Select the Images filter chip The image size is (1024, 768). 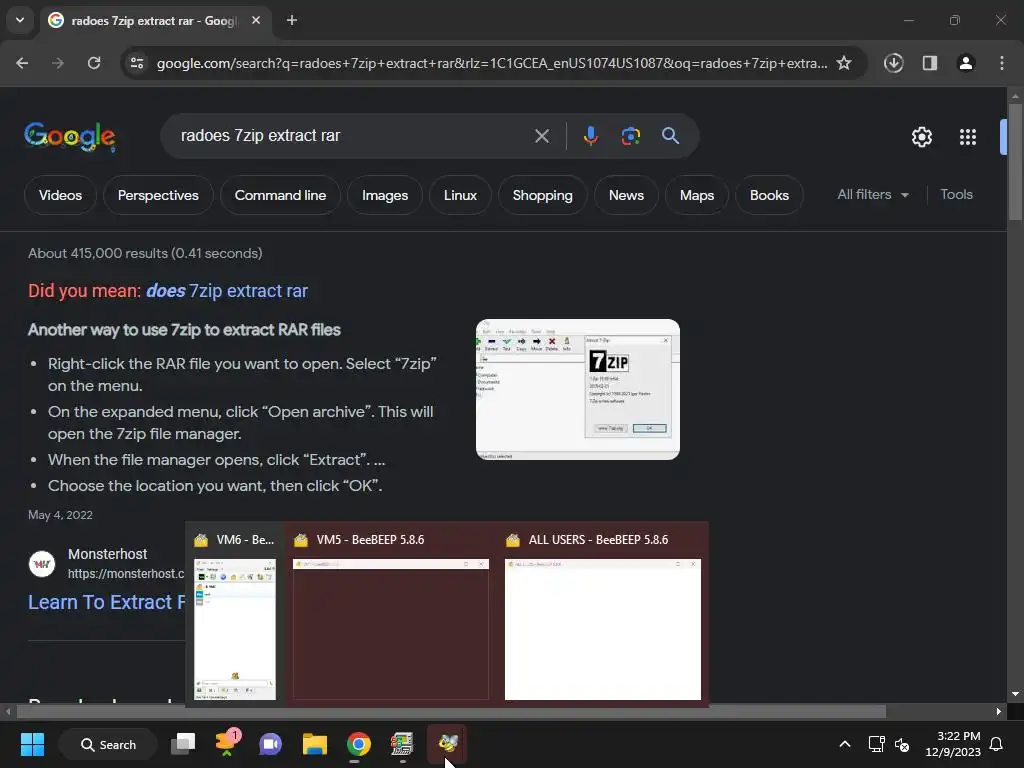385,195
